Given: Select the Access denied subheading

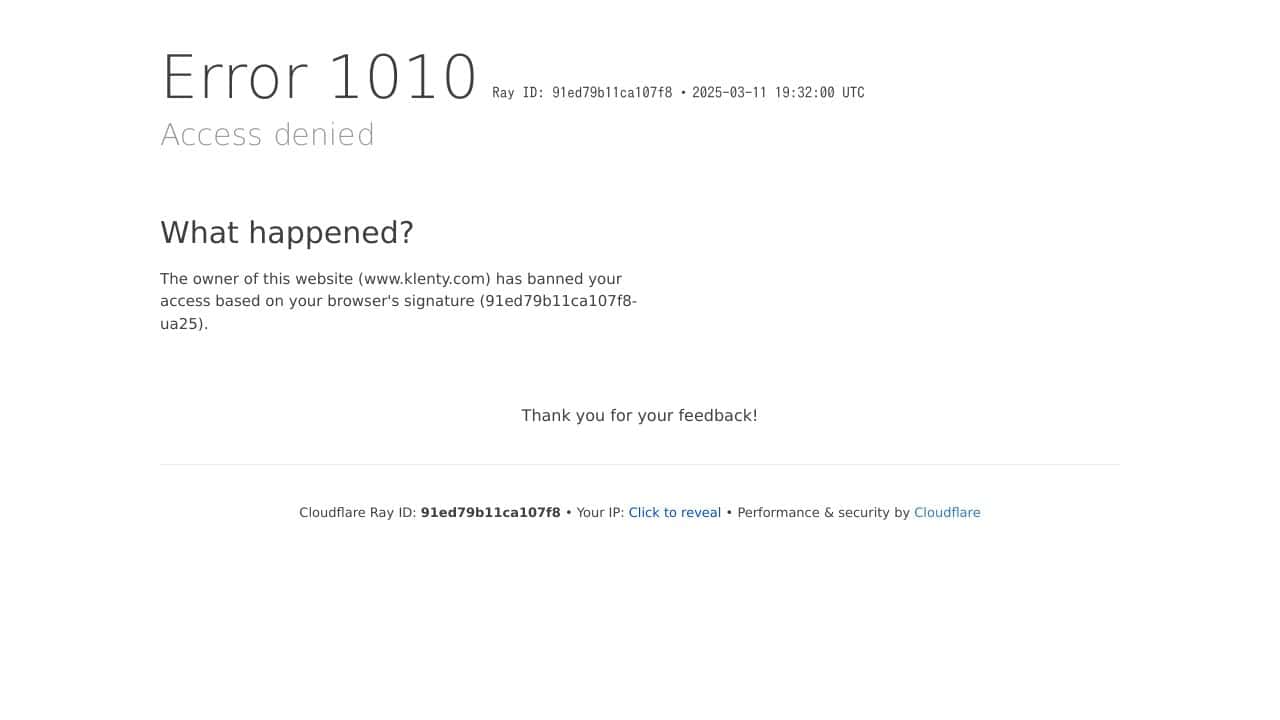Looking at the screenshot, I should tap(268, 135).
